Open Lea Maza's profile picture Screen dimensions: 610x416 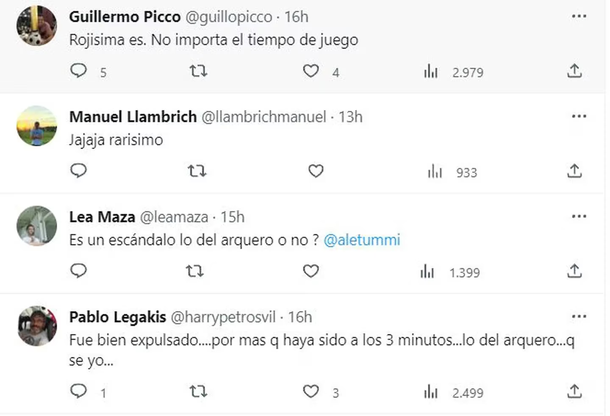(37, 226)
